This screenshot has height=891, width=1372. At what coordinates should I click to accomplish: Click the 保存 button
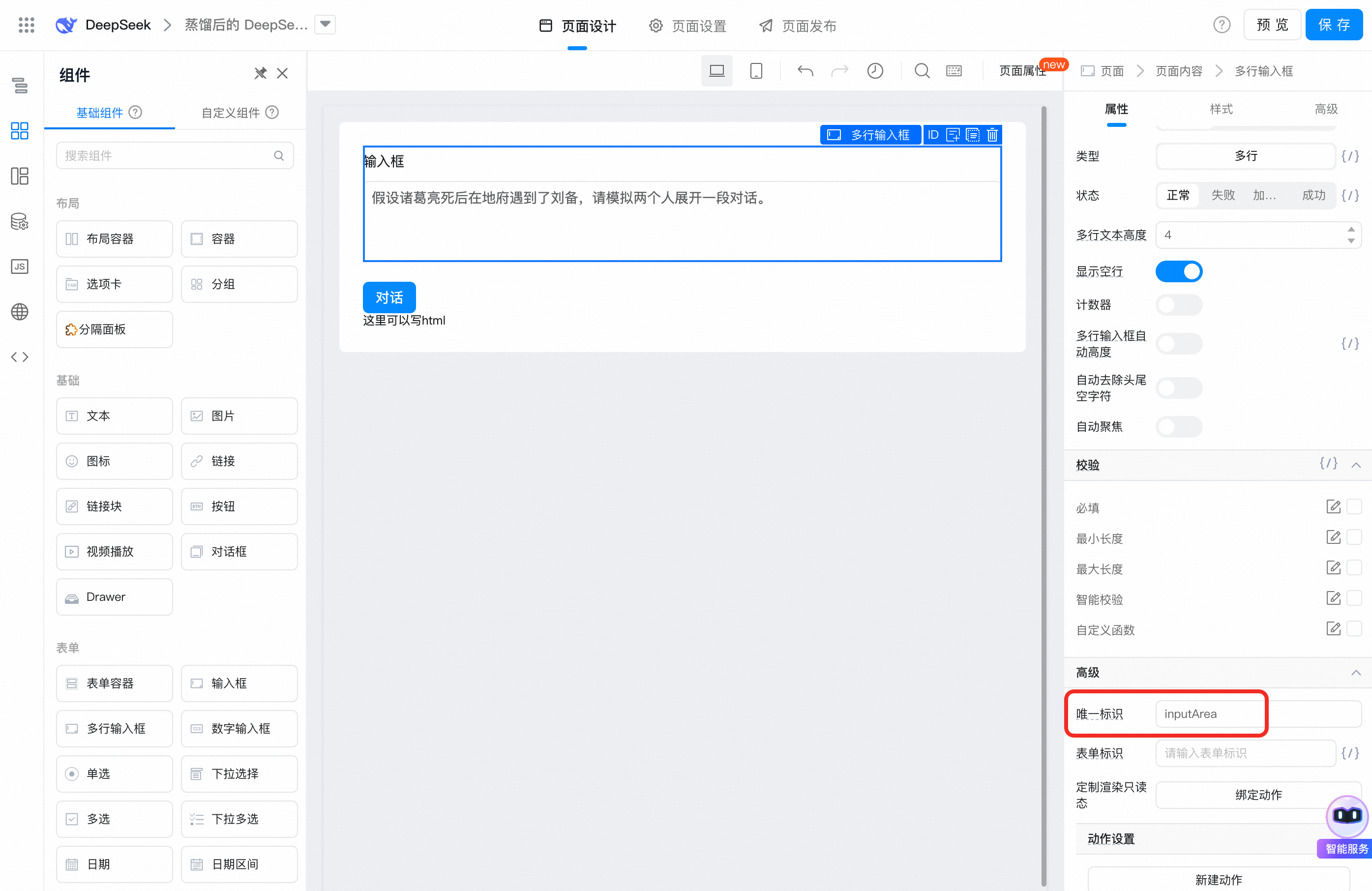click(x=1334, y=25)
